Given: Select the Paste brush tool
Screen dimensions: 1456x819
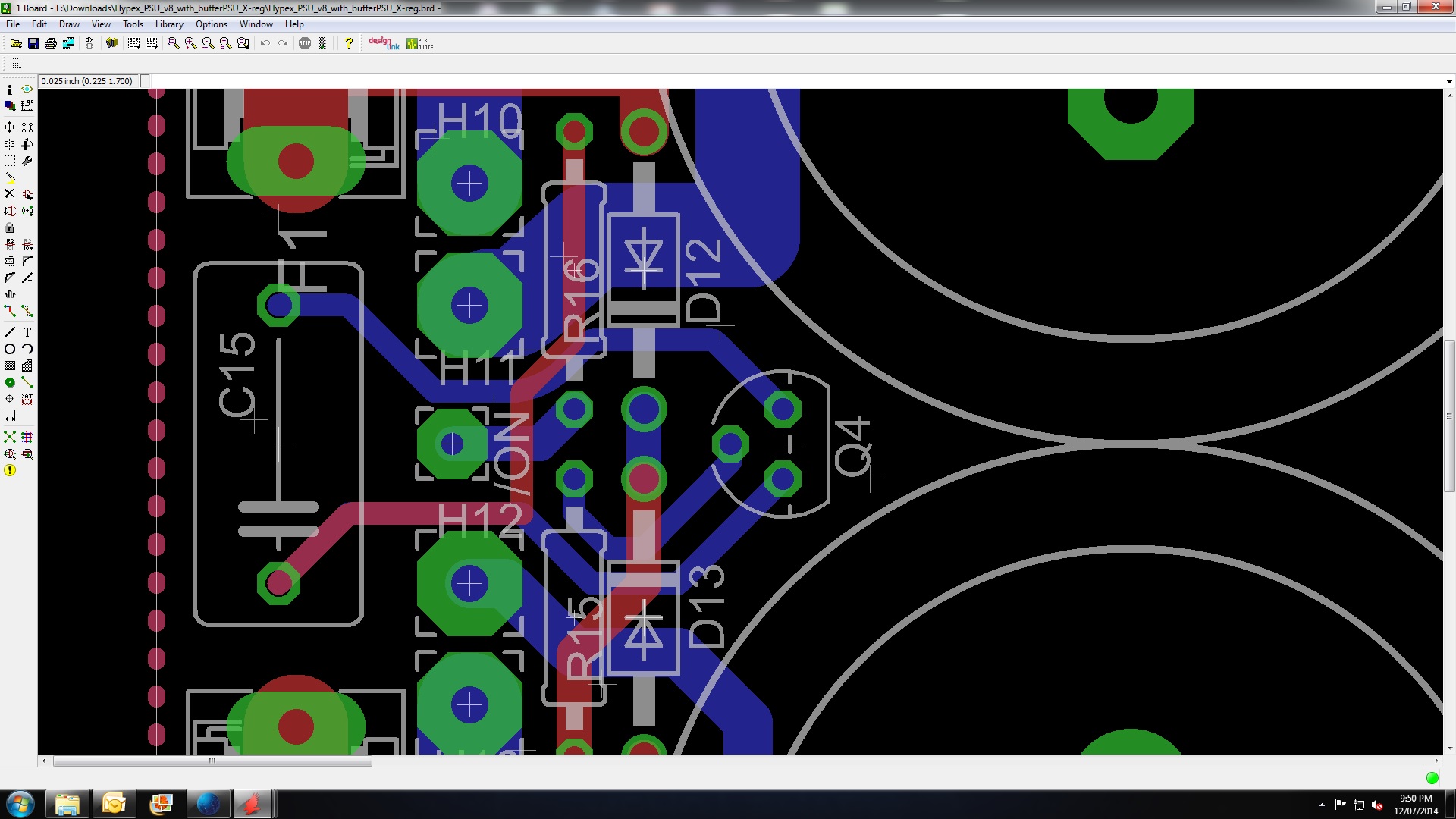Looking at the screenshot, I should pos(10,177).
